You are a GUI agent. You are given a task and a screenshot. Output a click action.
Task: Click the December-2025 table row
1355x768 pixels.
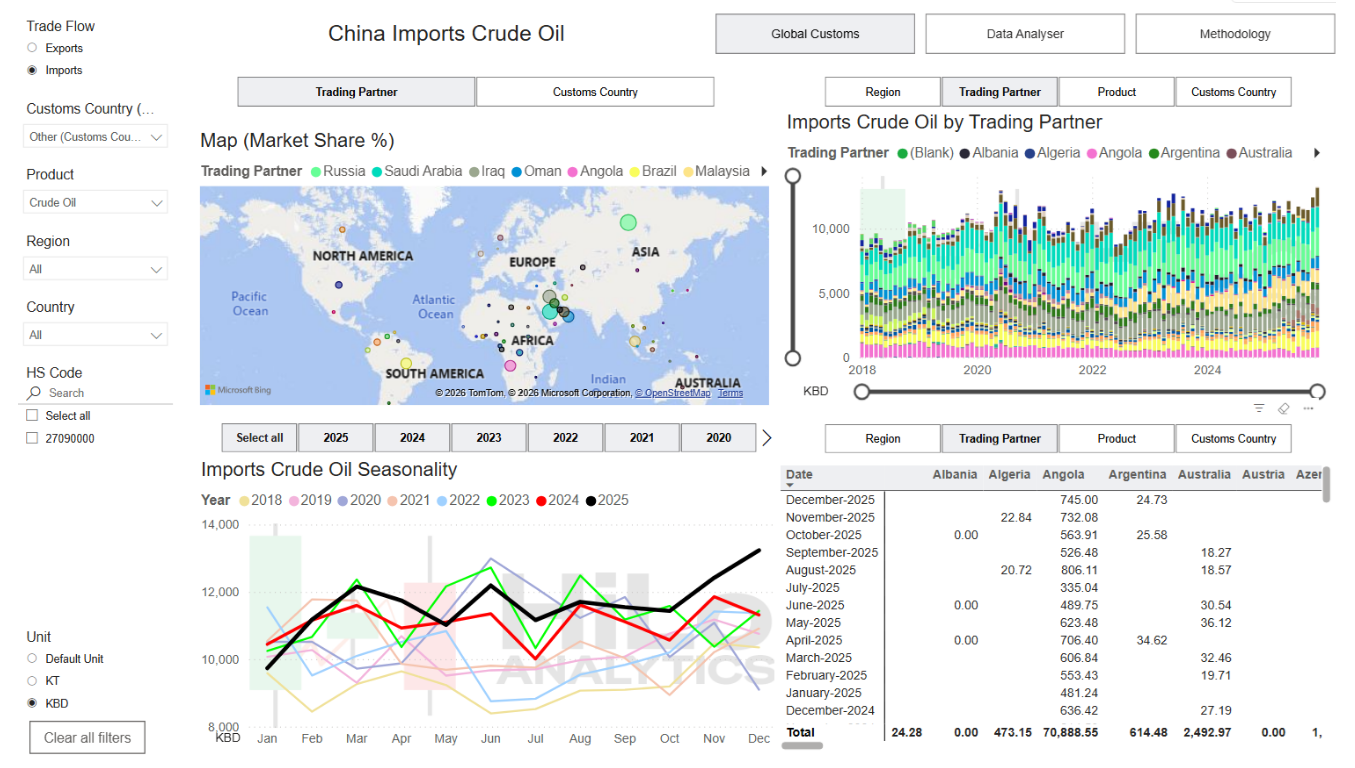(x=1052, y=500)
